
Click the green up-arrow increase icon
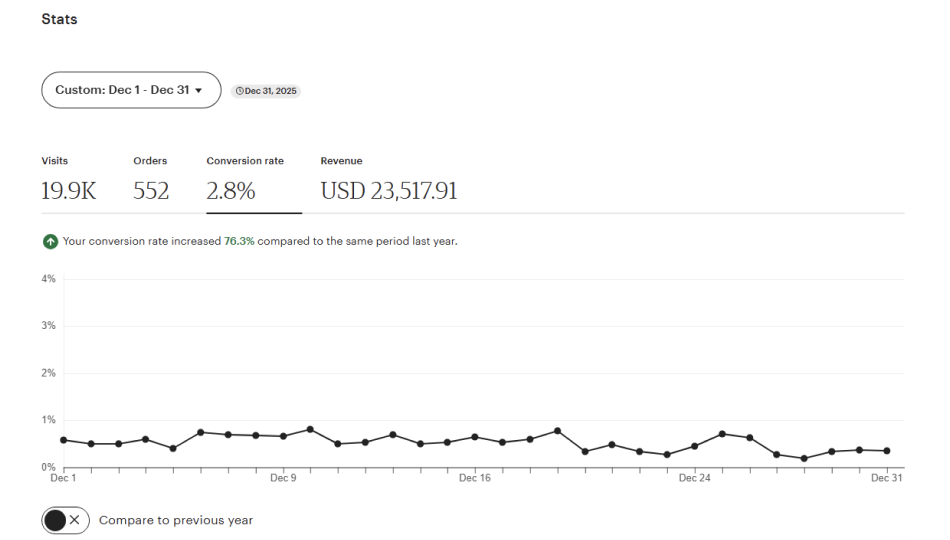50,241
